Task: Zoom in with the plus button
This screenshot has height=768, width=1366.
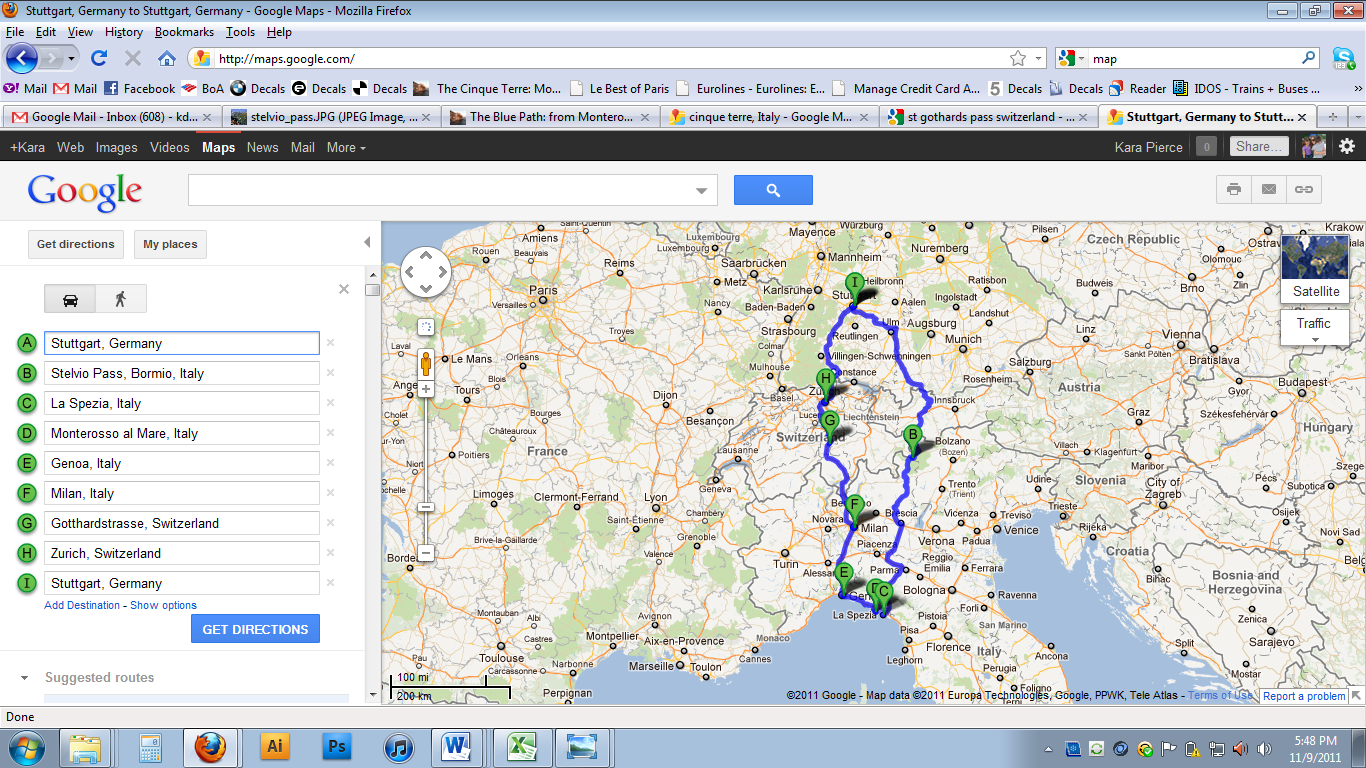Action: [x=426, y=389]
